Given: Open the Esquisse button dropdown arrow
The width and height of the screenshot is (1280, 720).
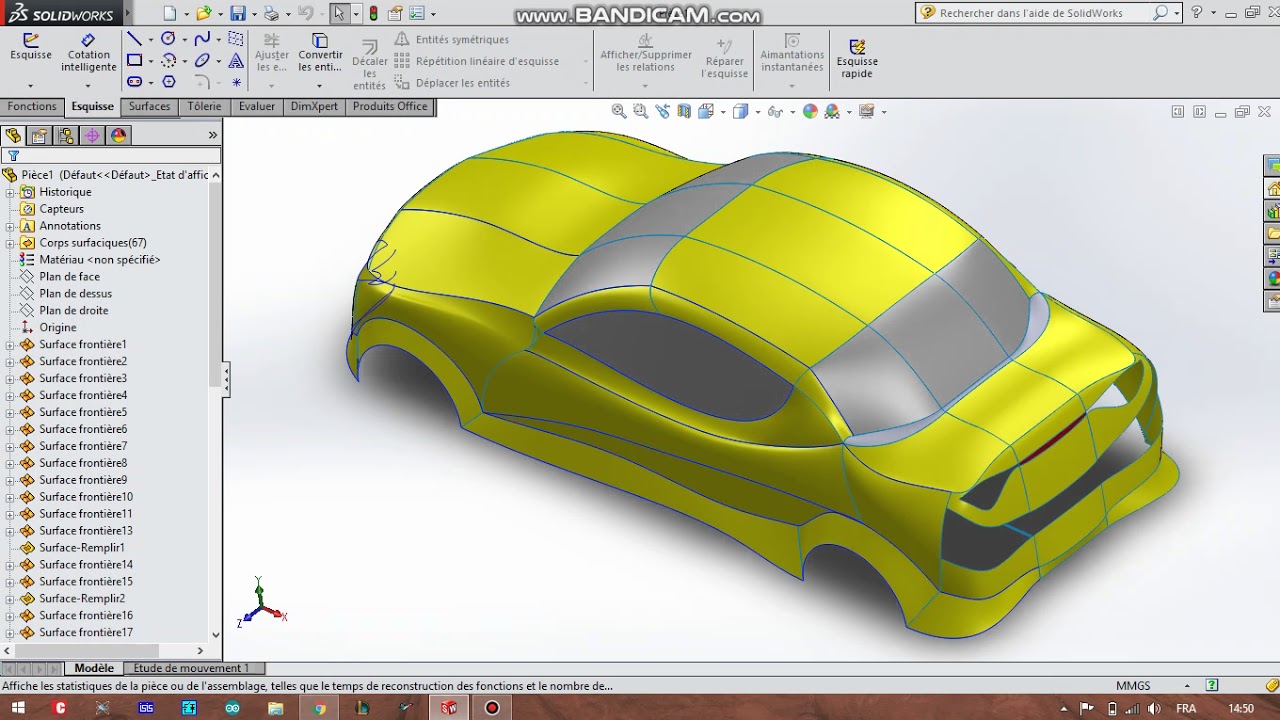Looking at the screenshot, I should tap(30, 86).
